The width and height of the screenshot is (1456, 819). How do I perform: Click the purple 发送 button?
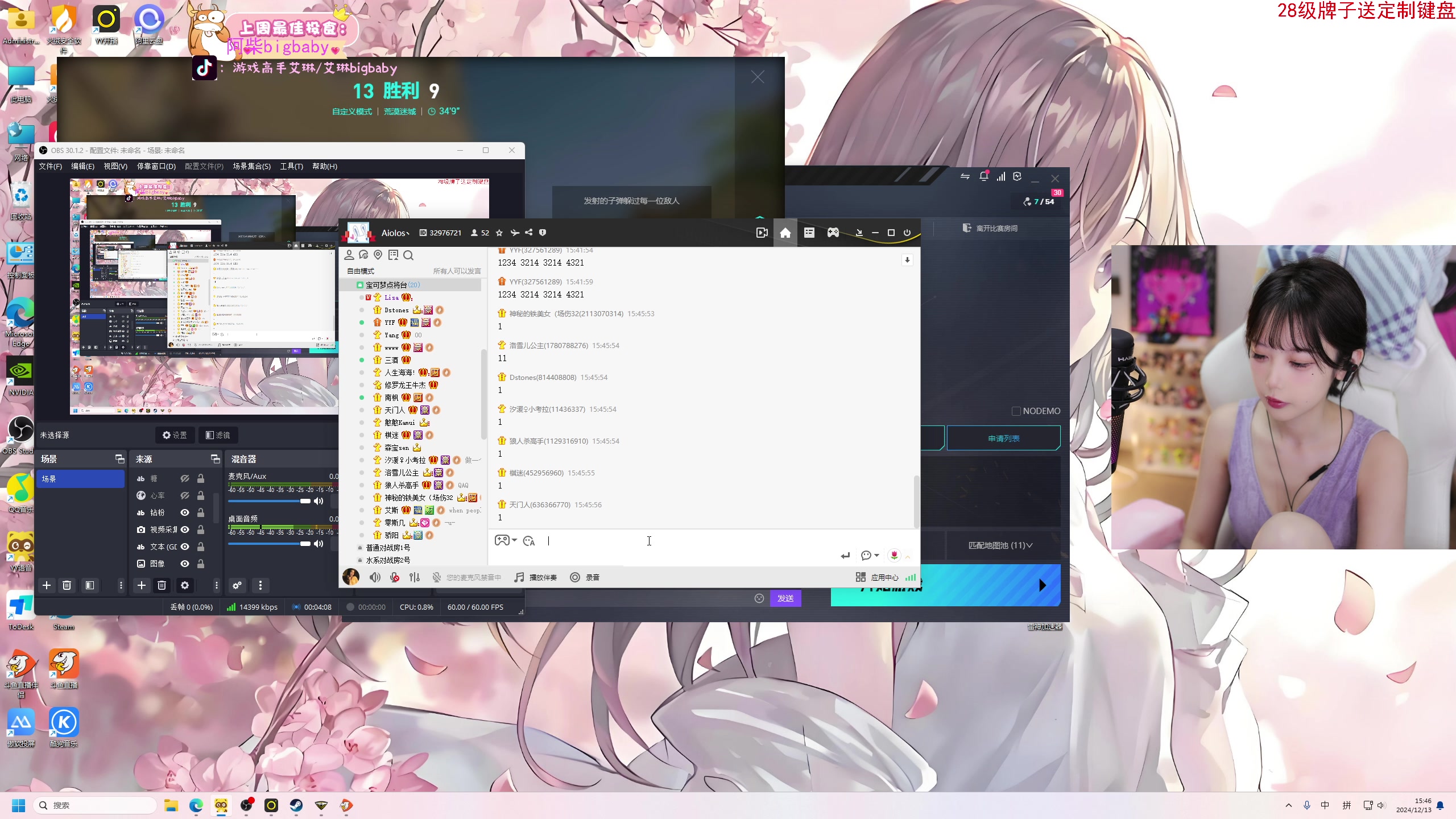point(785,598)
